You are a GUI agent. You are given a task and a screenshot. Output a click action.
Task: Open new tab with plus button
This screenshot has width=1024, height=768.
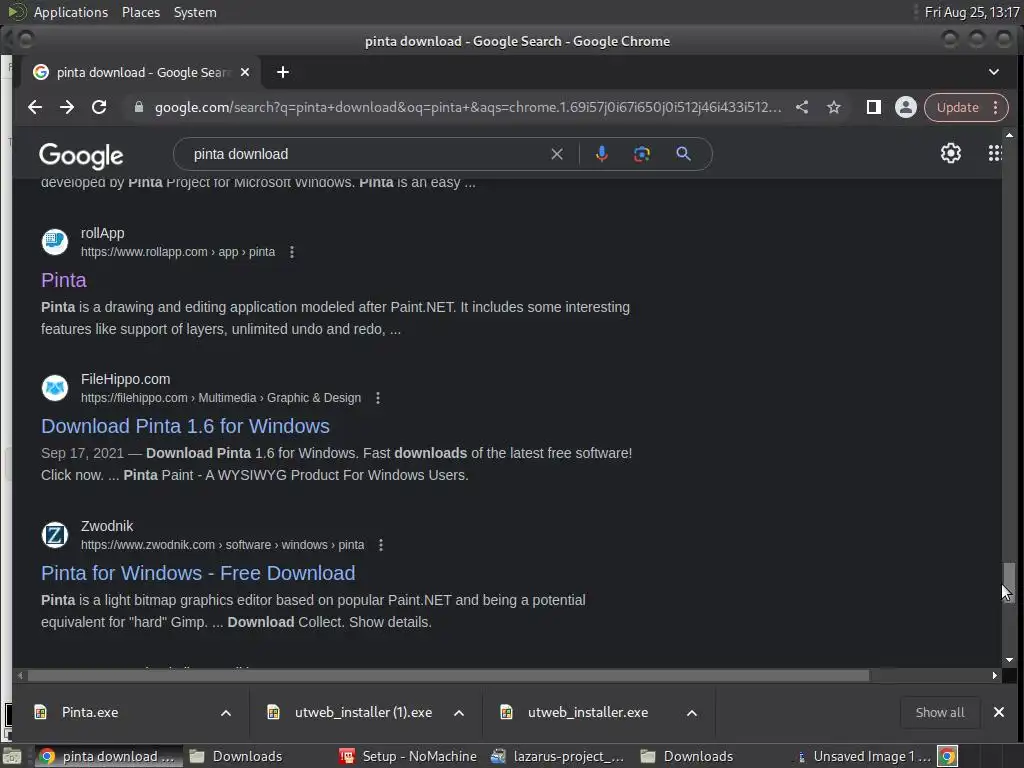click(x=283, y=72)
